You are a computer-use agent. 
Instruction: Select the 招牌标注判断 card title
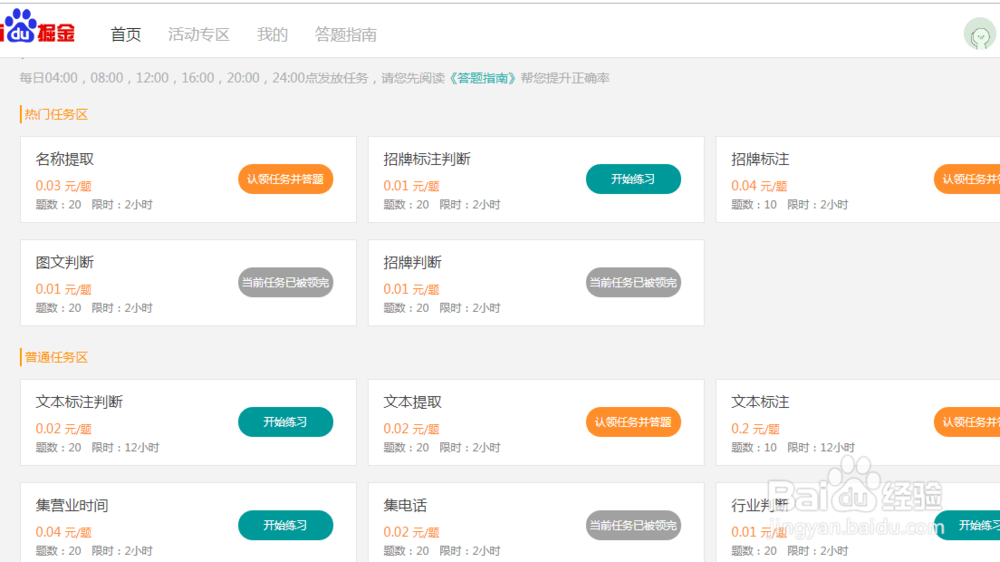click(x=427, y=159)
